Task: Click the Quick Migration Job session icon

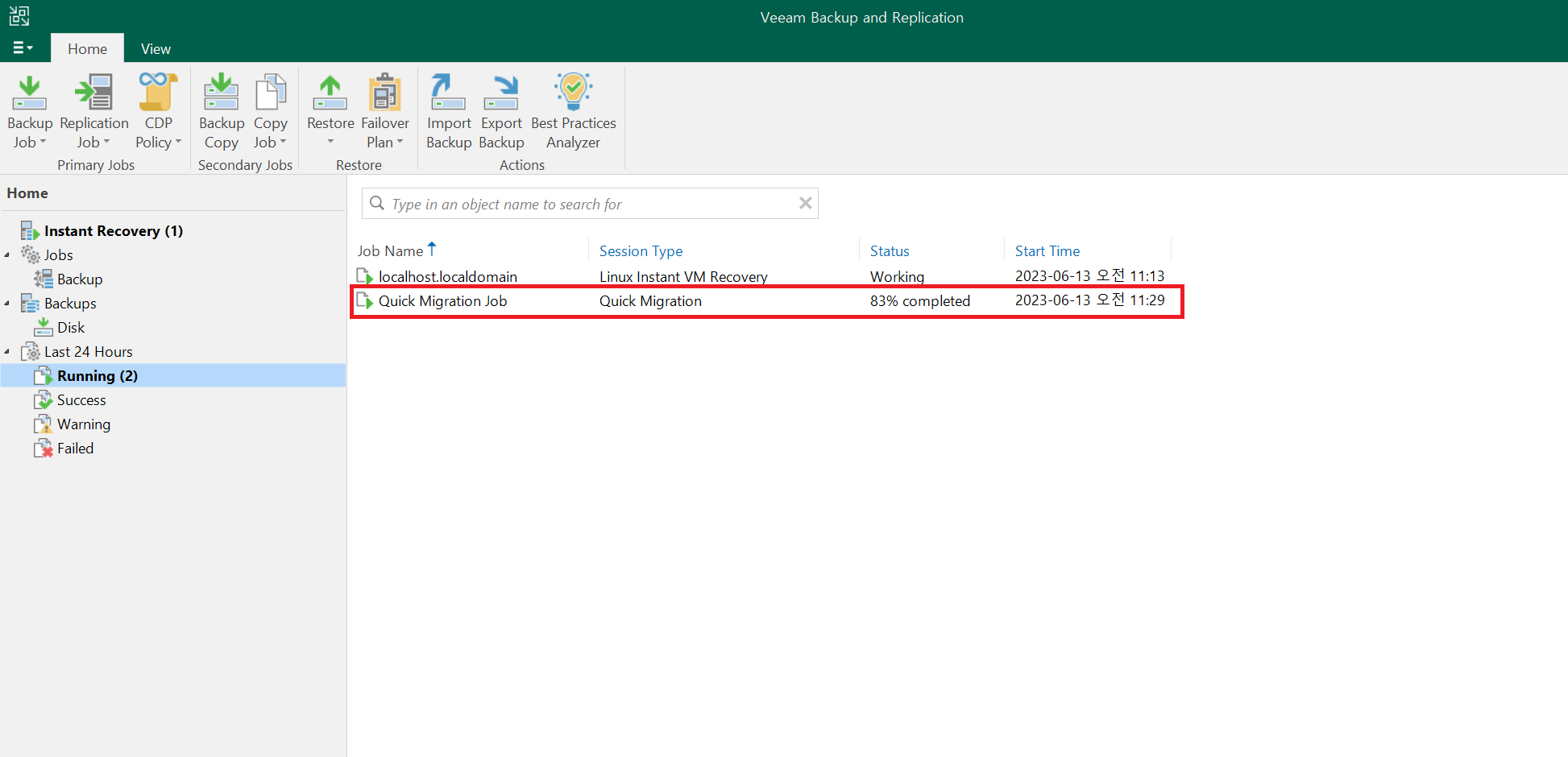Action: click(x=365, y=300)
